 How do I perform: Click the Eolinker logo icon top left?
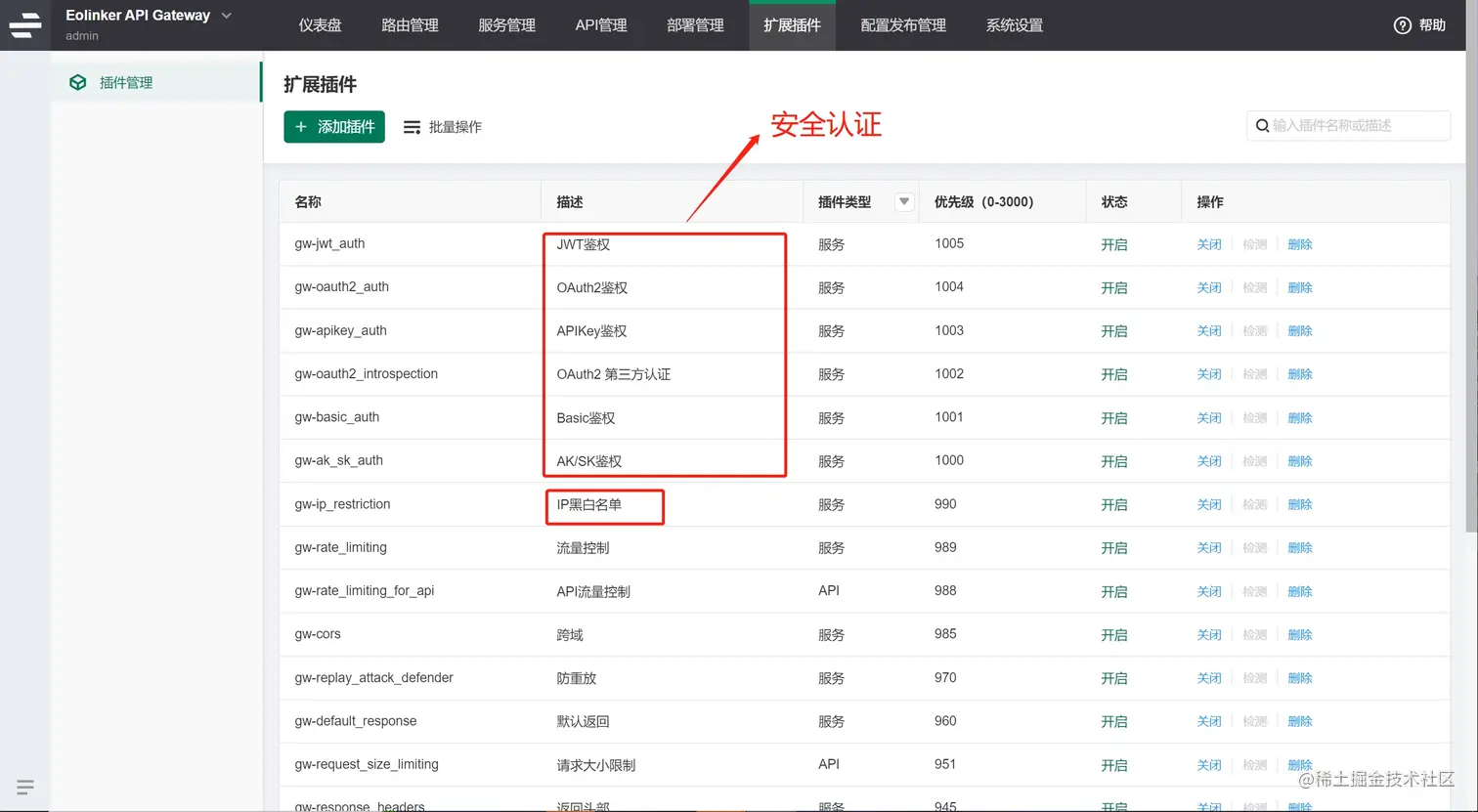[24, 25]
